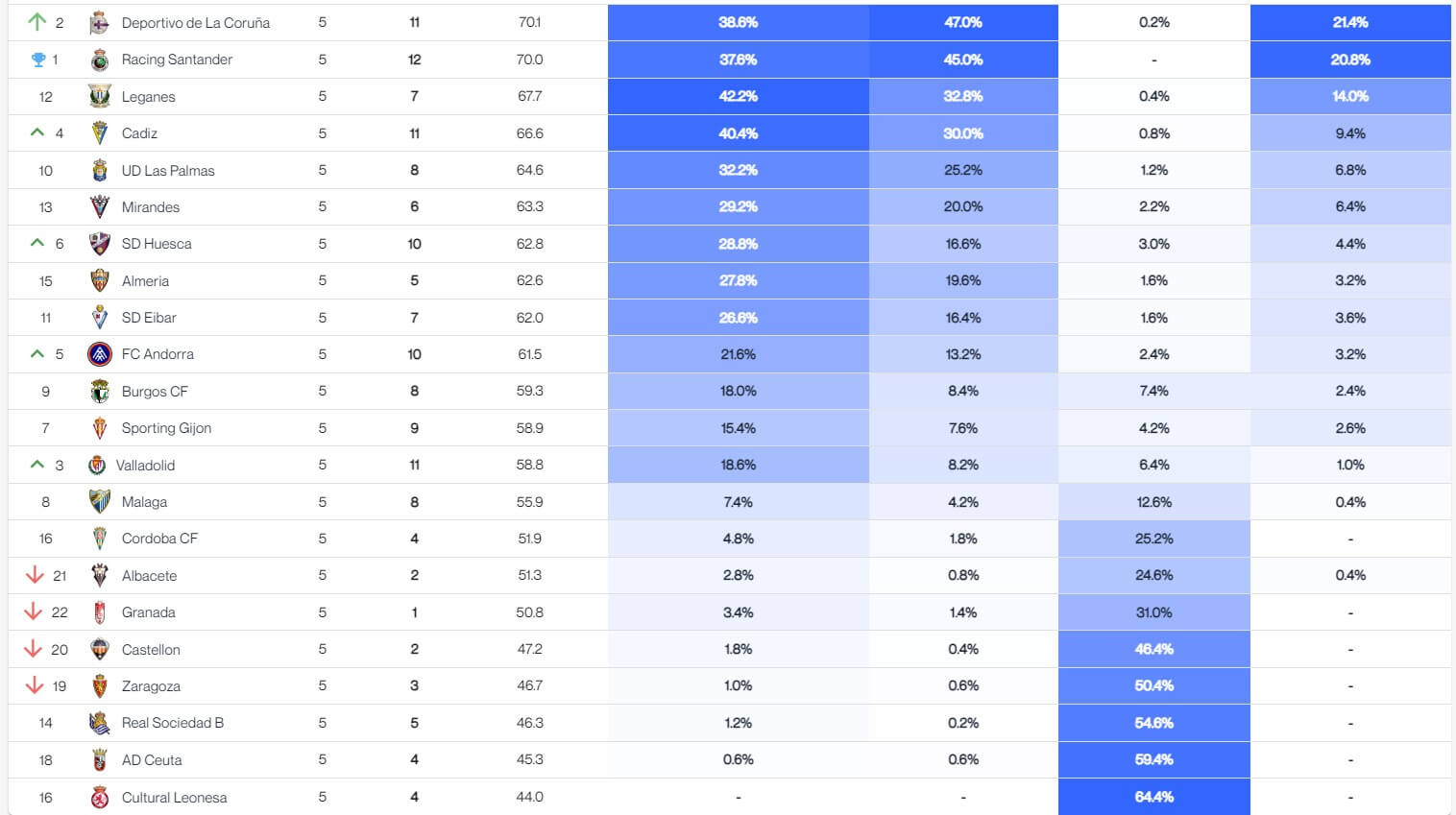Select the Cadiz team crest
The height and width of the screenshot is (815, 1456).
tap(99, 133)
